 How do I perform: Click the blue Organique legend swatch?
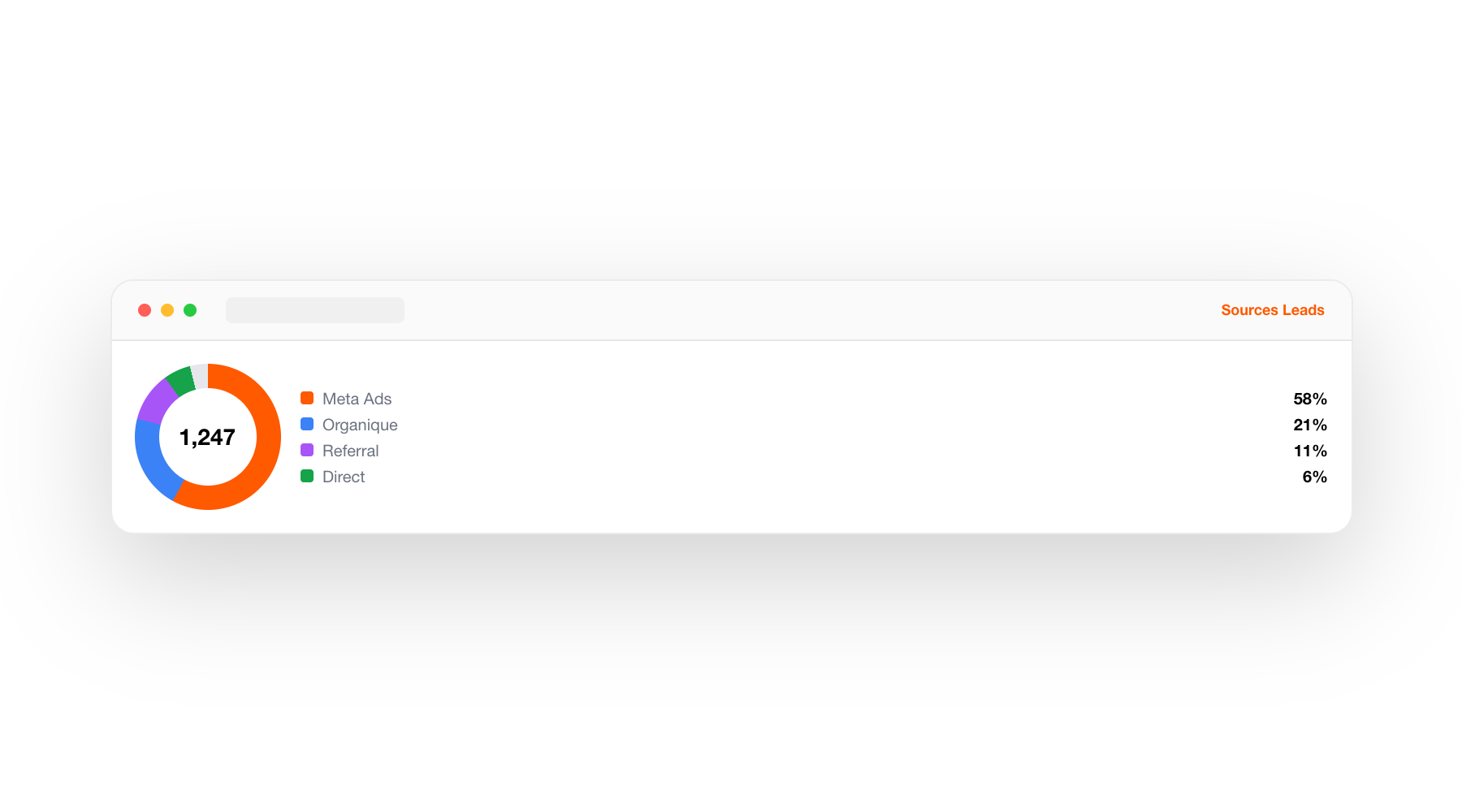307,424
